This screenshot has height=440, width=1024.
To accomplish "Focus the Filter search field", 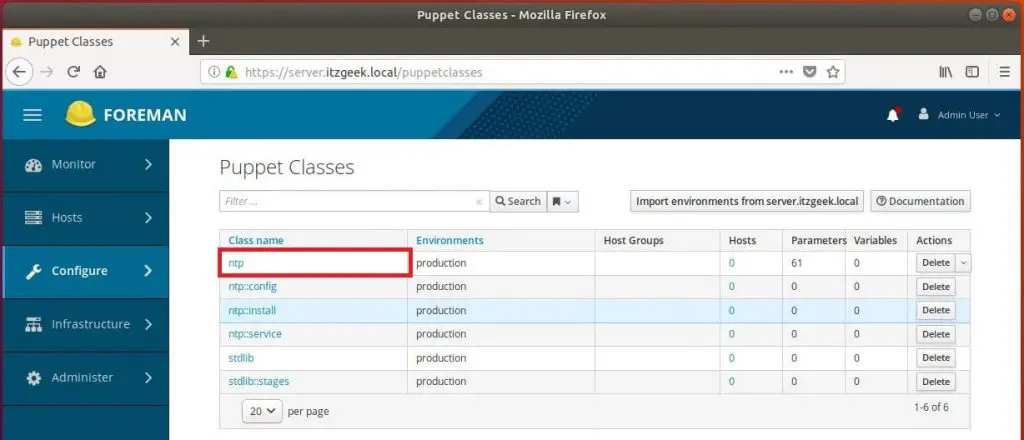I will (x=346, y=202).
